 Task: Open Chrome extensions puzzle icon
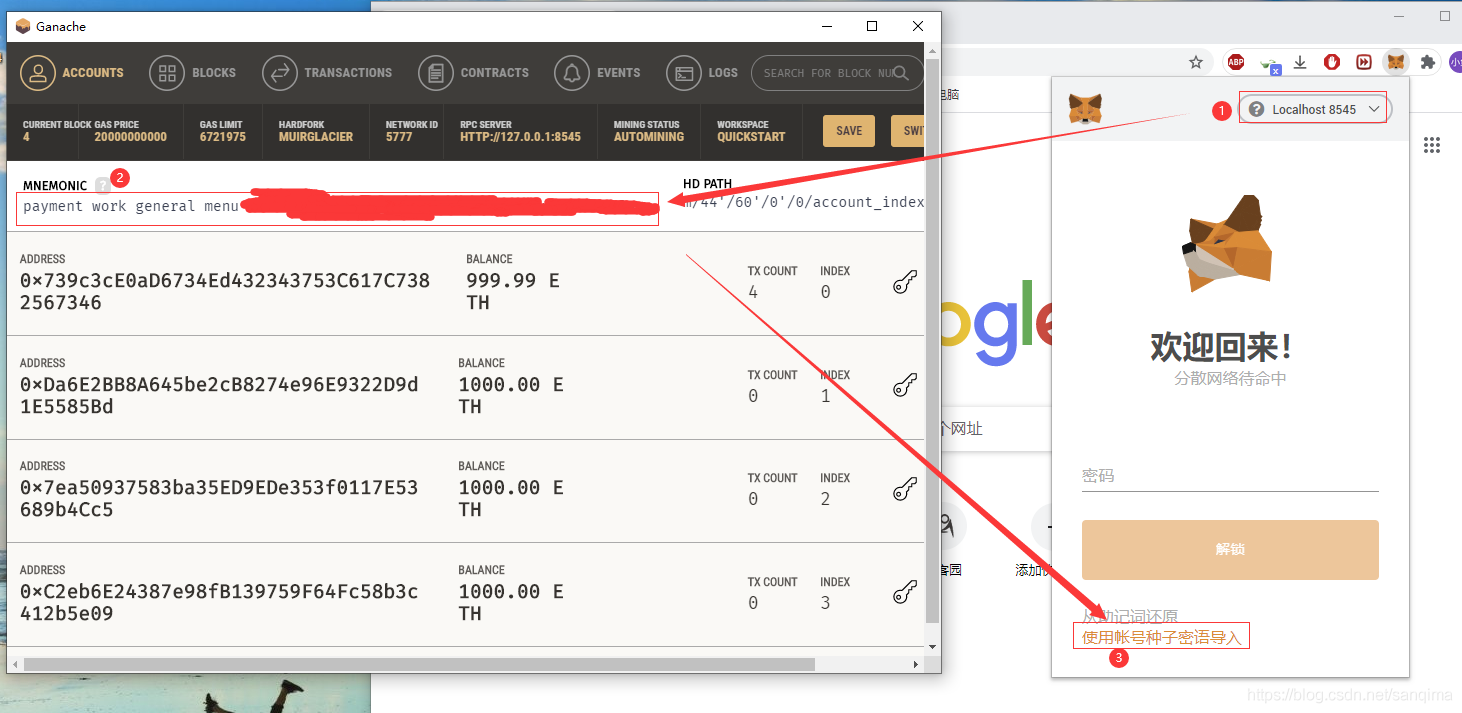pos(1428,62)
